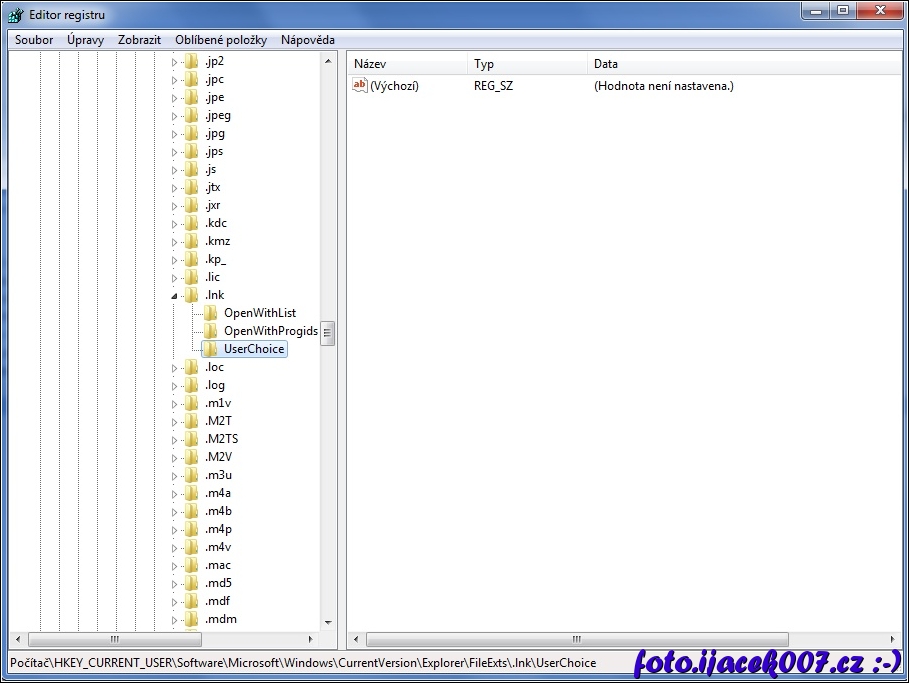The width and height of the screenshot is (909, 683).
Task: Click the .lnk folder icon
Action: [191, 295]
